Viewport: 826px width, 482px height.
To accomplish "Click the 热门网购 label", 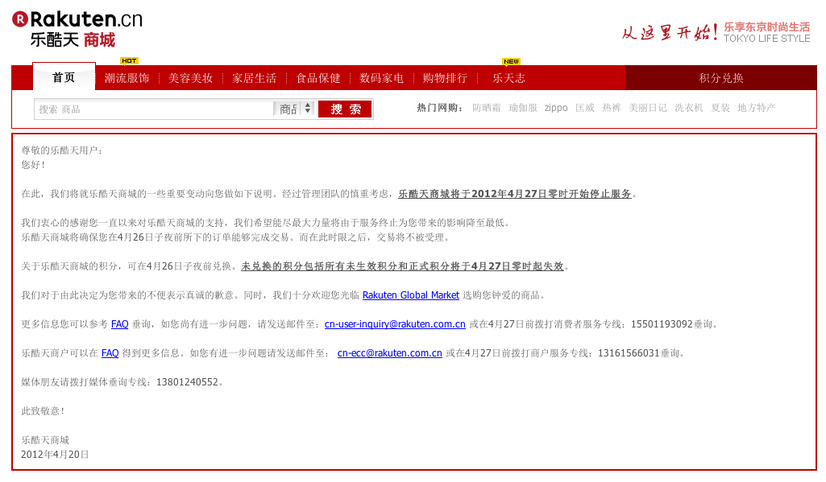I will click(x=439, y=108).
